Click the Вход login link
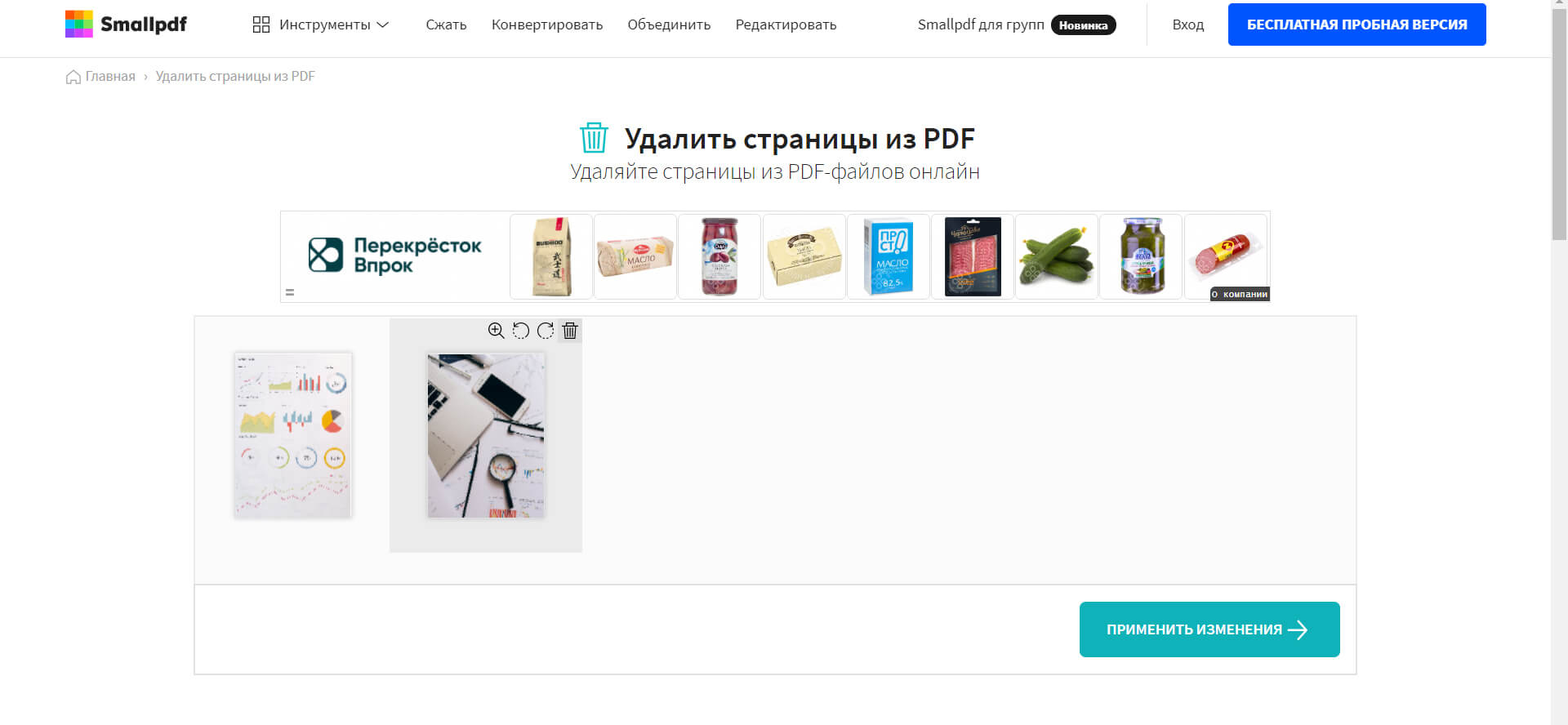The height and width of the screenshot is (725, 1568). (1188, 24)
